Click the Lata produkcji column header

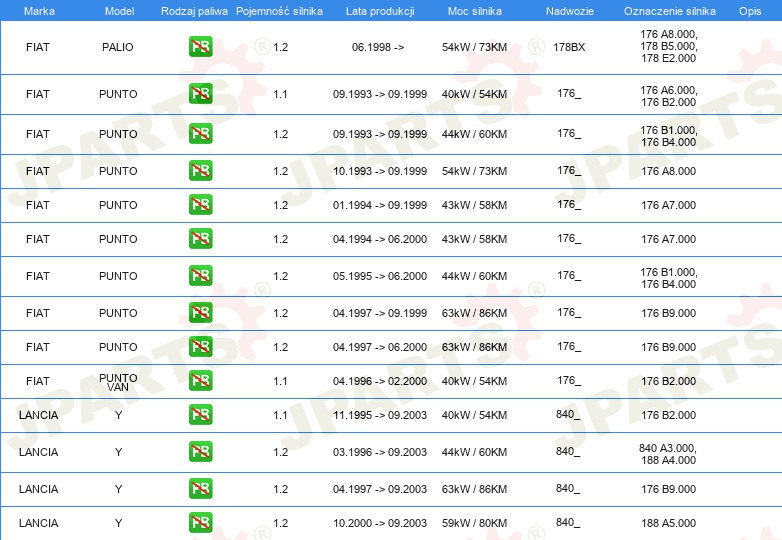click(x=380, y=11)
